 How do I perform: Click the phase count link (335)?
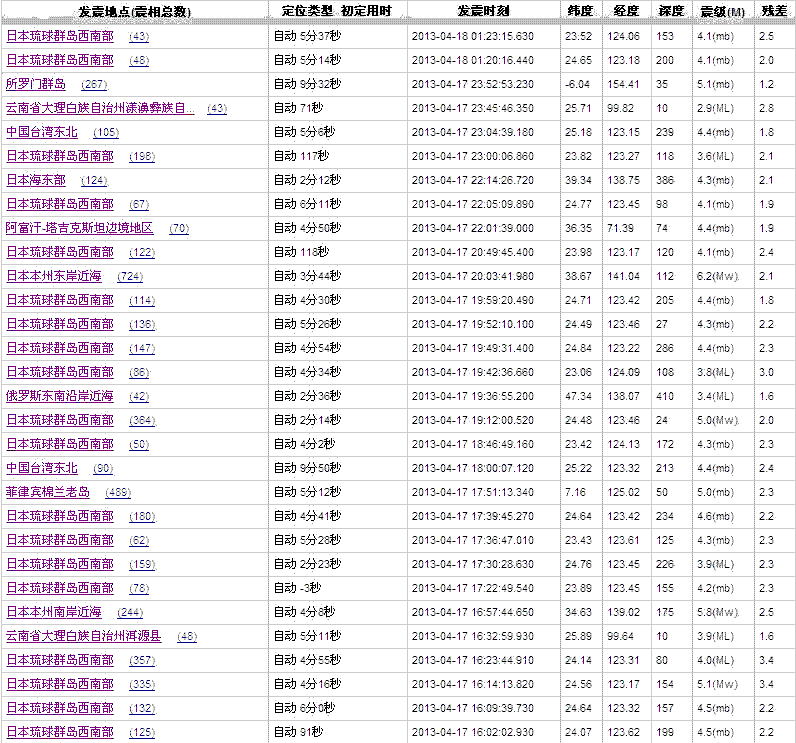point(142,685)
